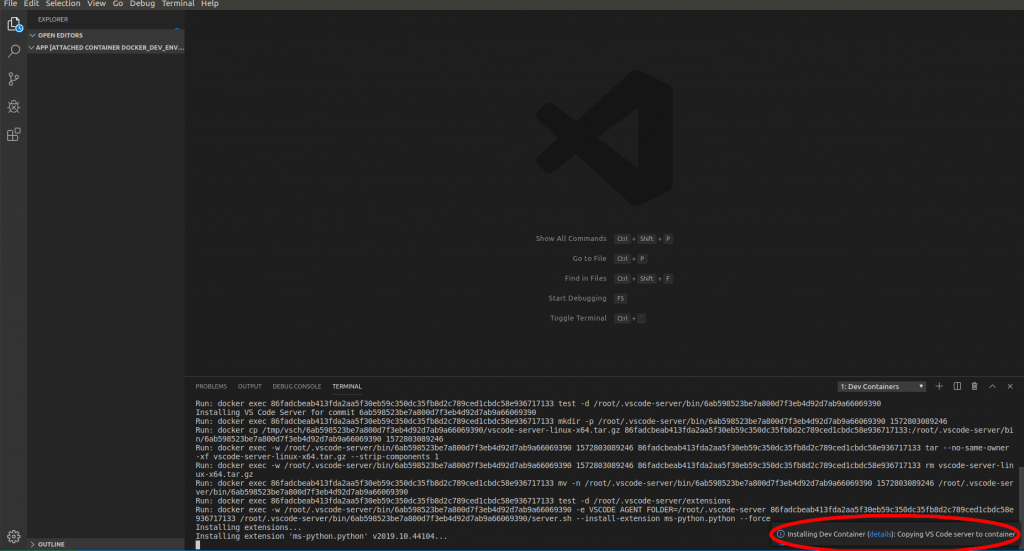The image size is (1024, 551).
Task: Open the Go menu
Action: 118,4
